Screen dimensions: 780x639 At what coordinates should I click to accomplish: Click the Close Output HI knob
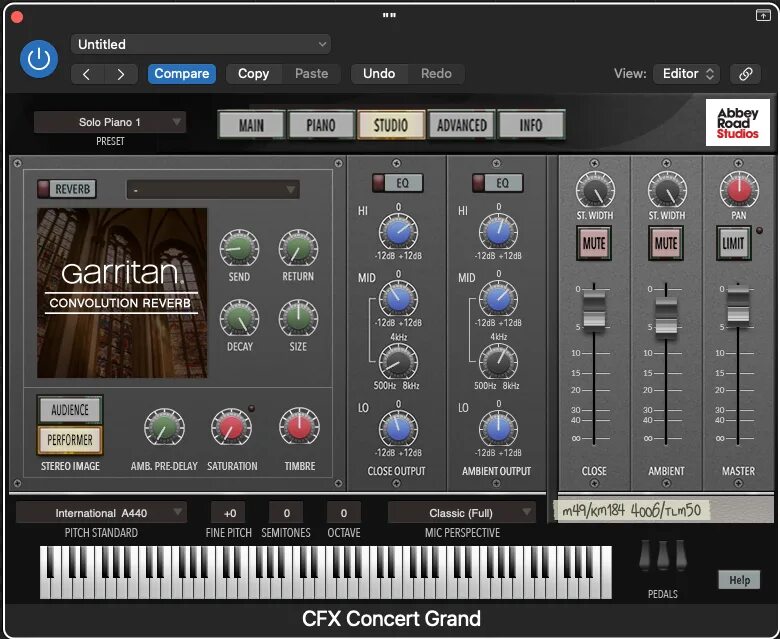pos(398,232)
